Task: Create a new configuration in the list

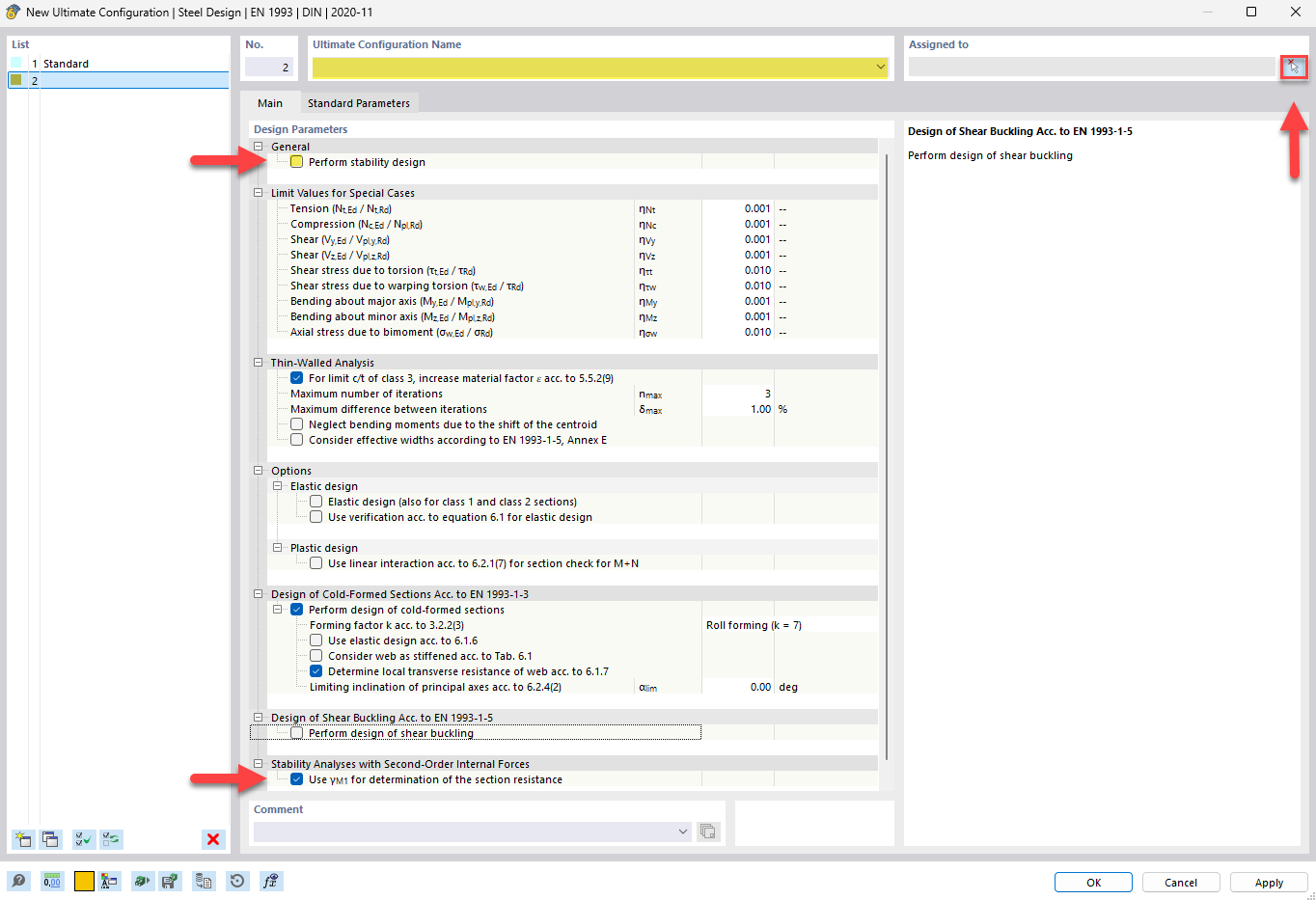Action: (x=23, y=839)
